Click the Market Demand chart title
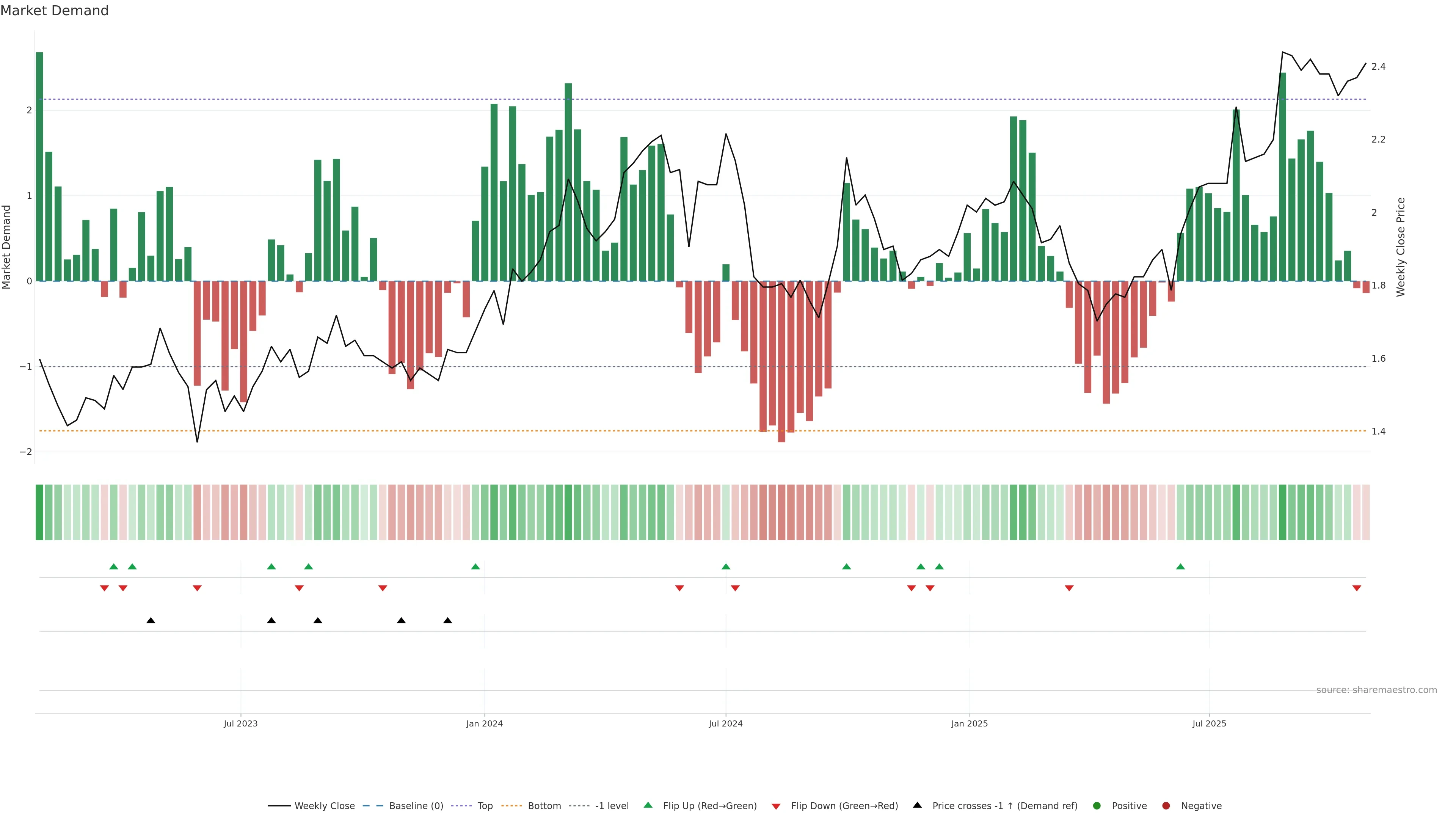This screenshot has width=1456, height=819. (x=54, y=11)
